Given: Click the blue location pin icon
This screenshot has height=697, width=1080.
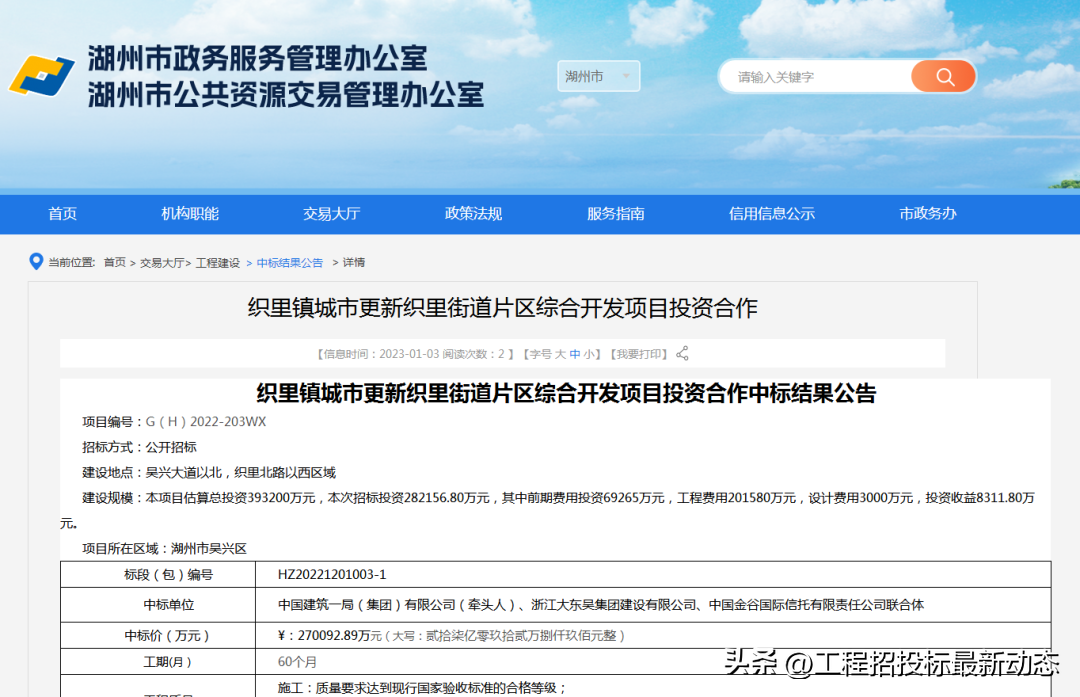Looking at the screenshot, I should (36, 262).
